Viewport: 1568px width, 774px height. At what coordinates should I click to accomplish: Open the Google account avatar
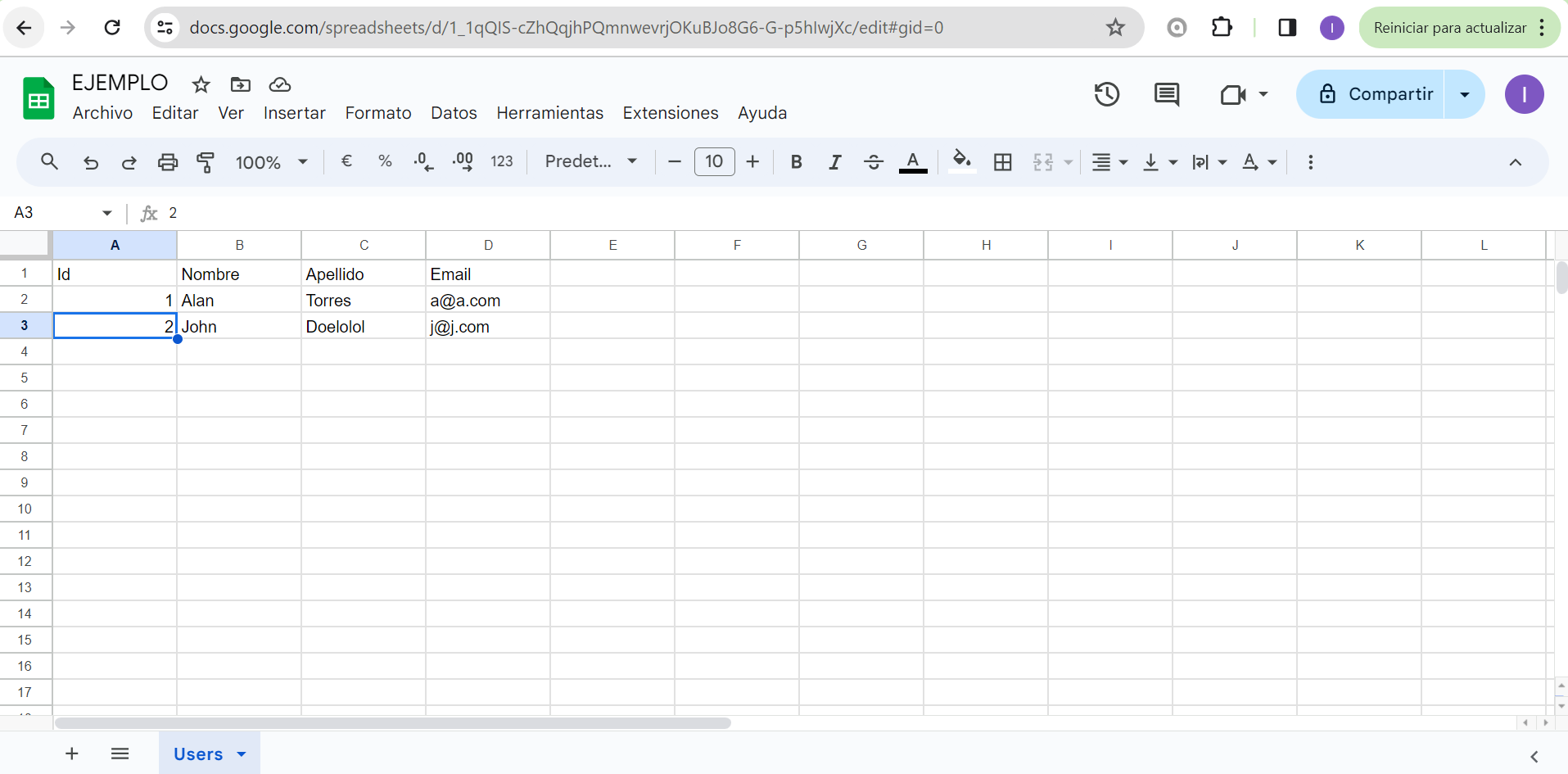(x=1525, y=94)
